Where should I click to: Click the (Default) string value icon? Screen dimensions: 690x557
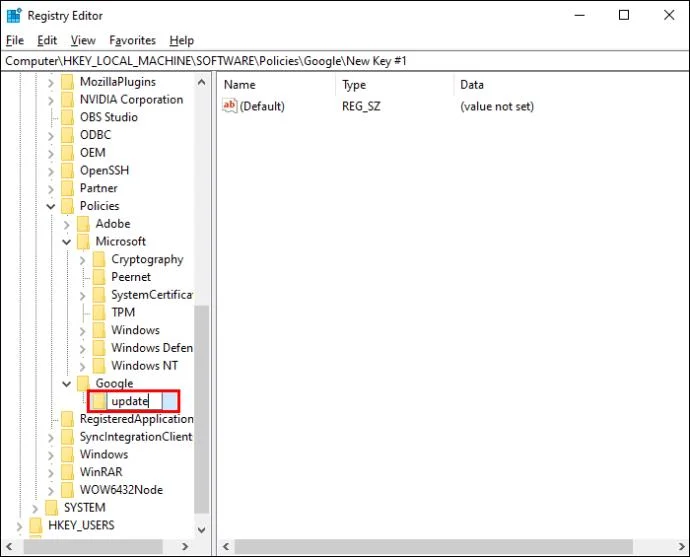230,106
